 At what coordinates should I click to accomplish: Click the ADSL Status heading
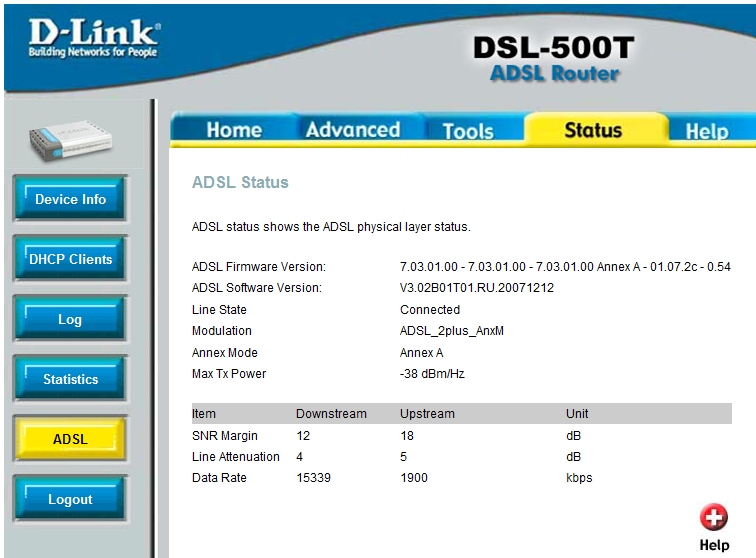click(240, 182)
